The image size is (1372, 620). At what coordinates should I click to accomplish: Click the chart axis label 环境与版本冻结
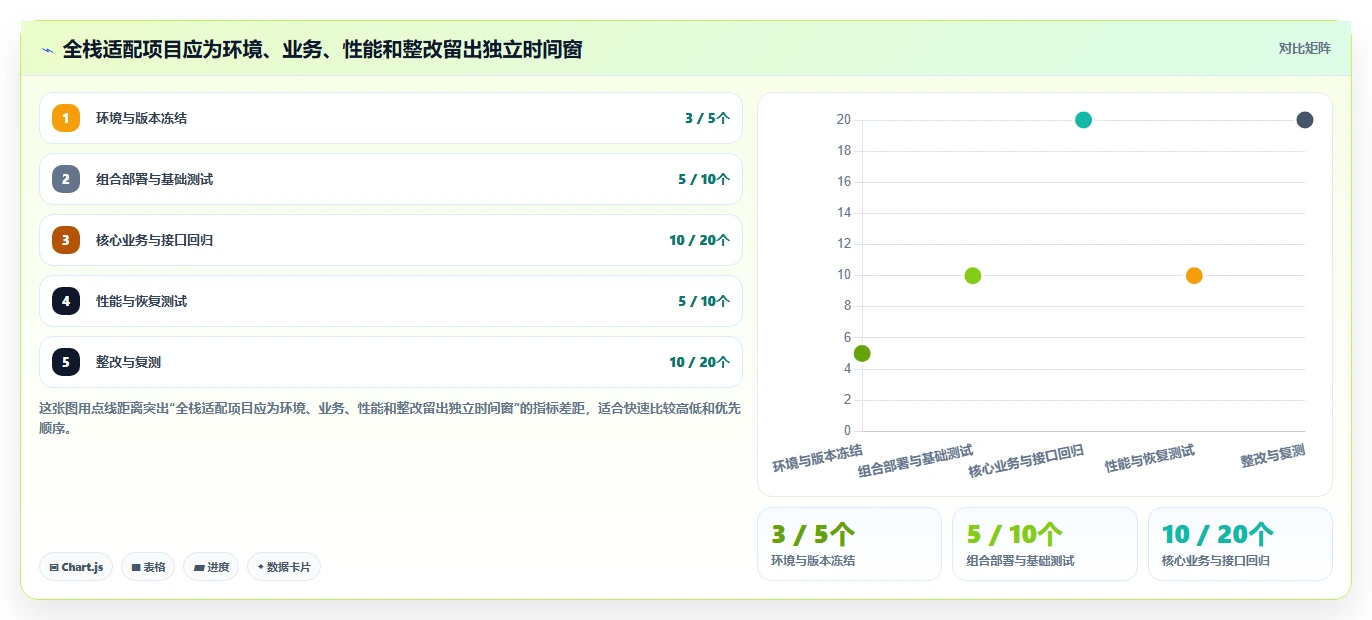point(817,458)
